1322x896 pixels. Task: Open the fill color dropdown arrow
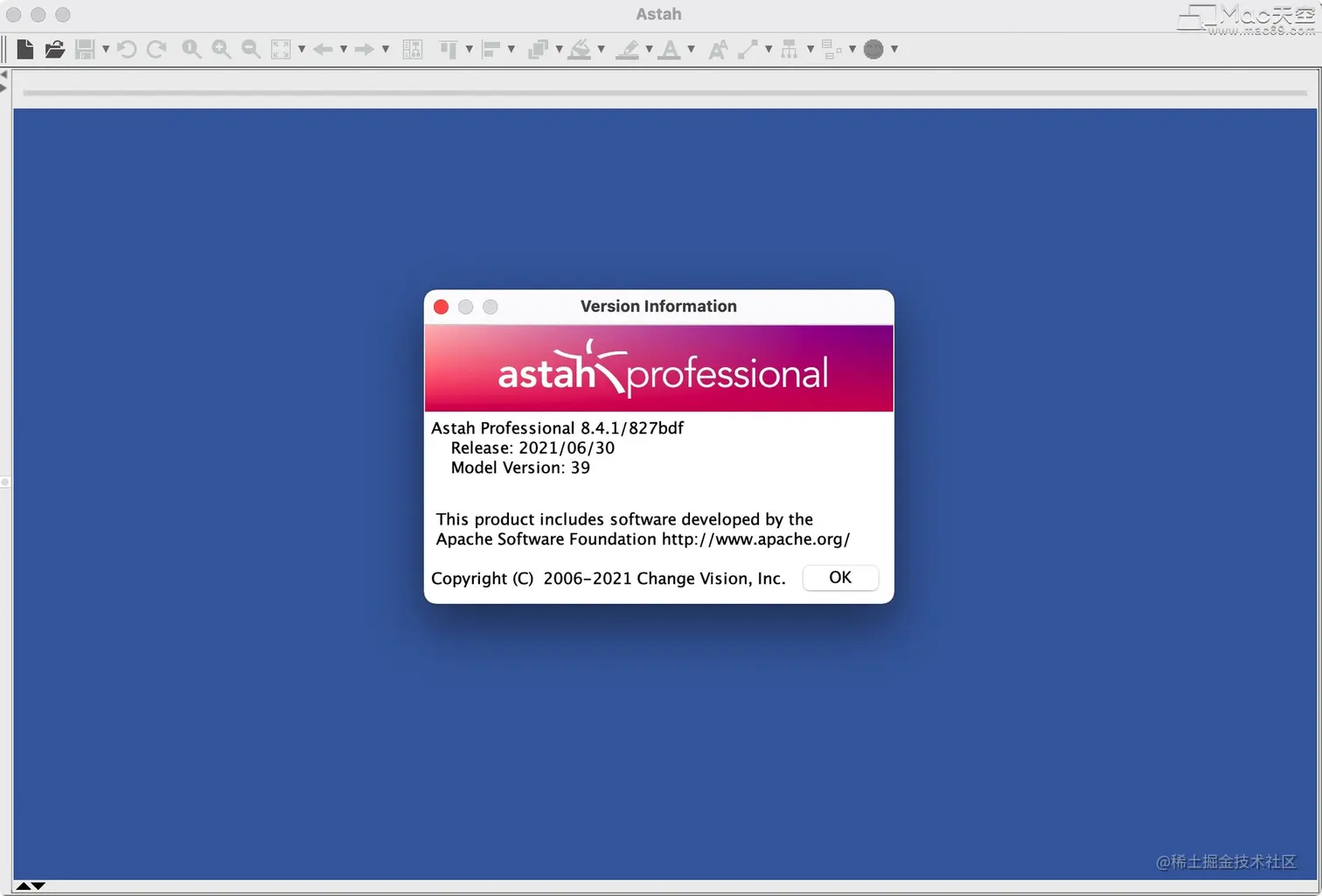(602, 50)
